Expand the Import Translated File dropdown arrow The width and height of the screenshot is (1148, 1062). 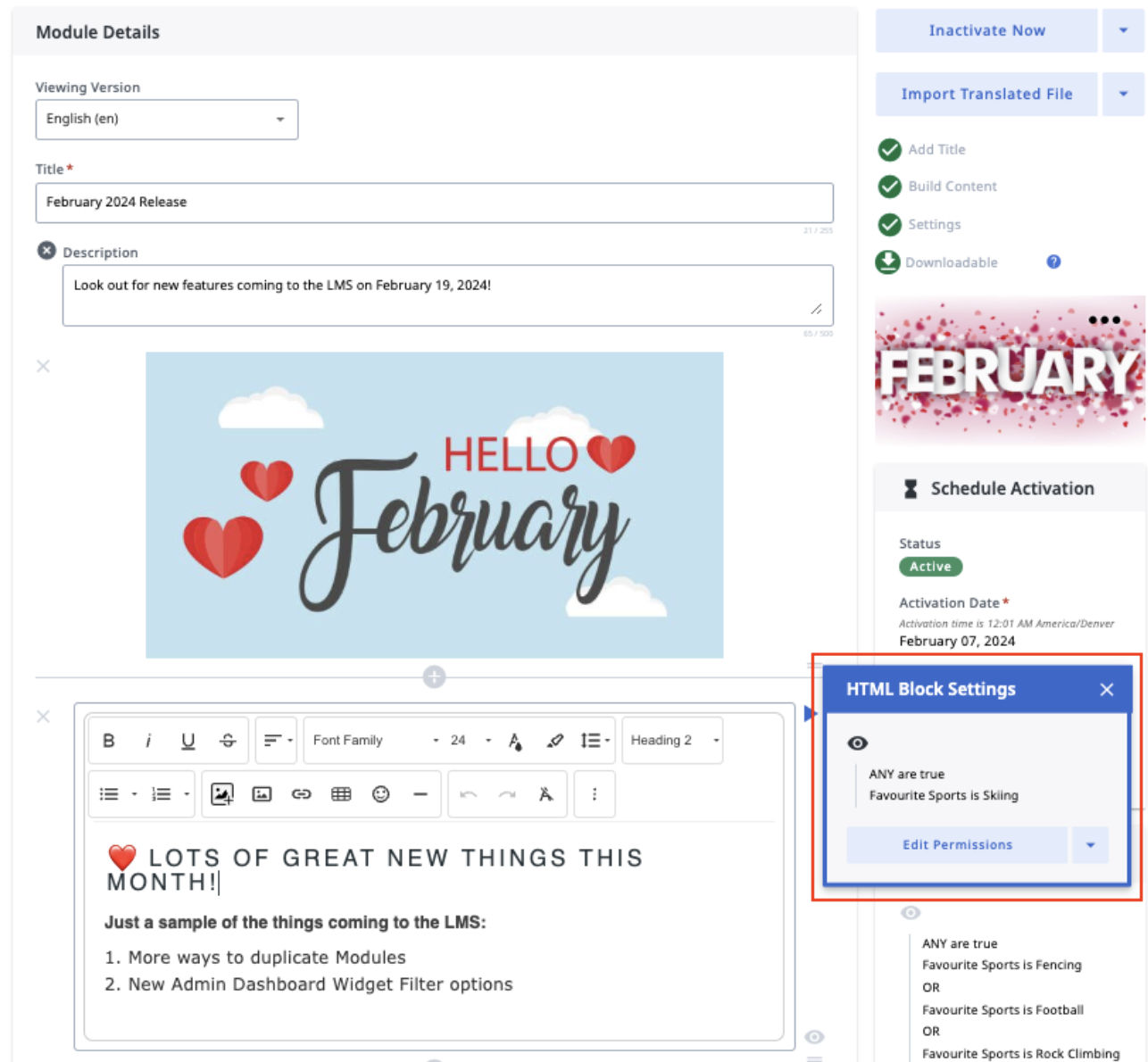tap(1123, 94)
